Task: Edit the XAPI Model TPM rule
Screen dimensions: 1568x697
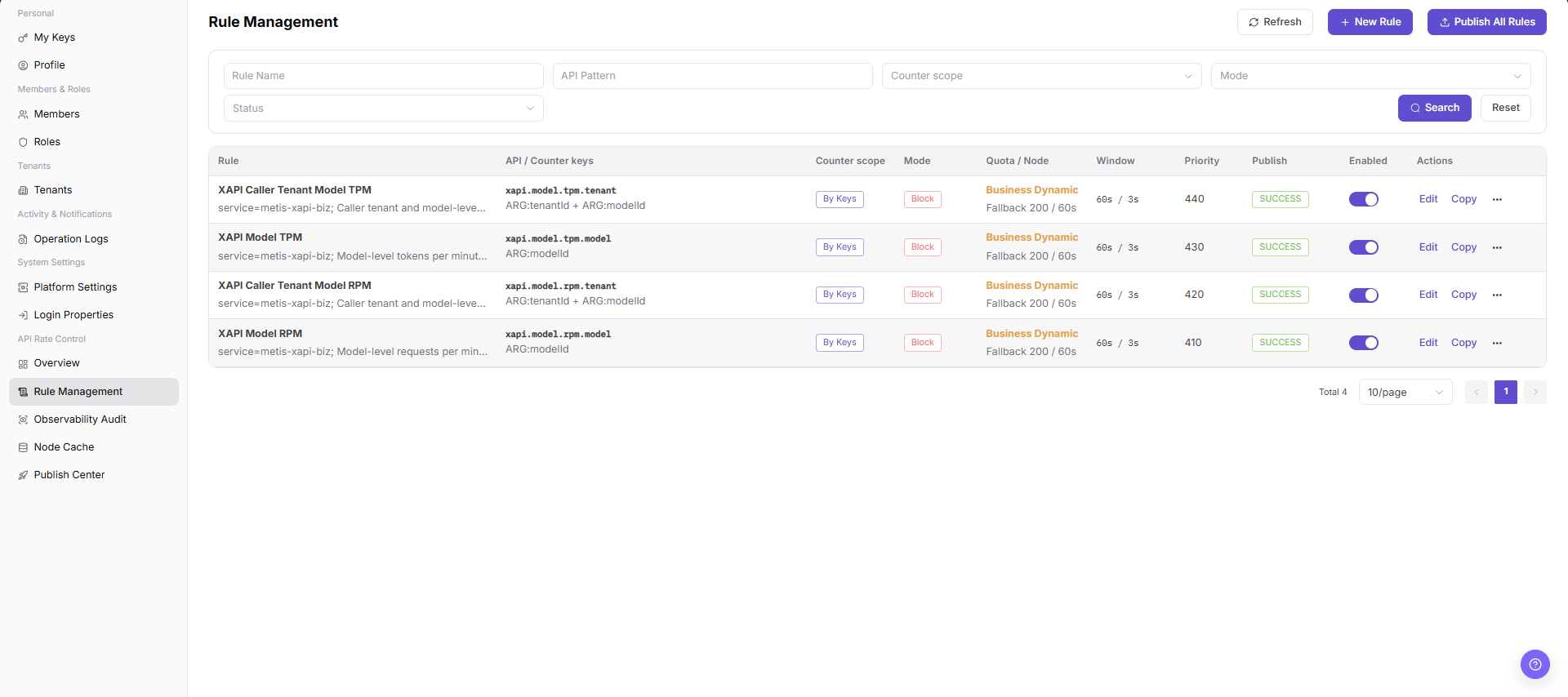Action: point(1428,247)
